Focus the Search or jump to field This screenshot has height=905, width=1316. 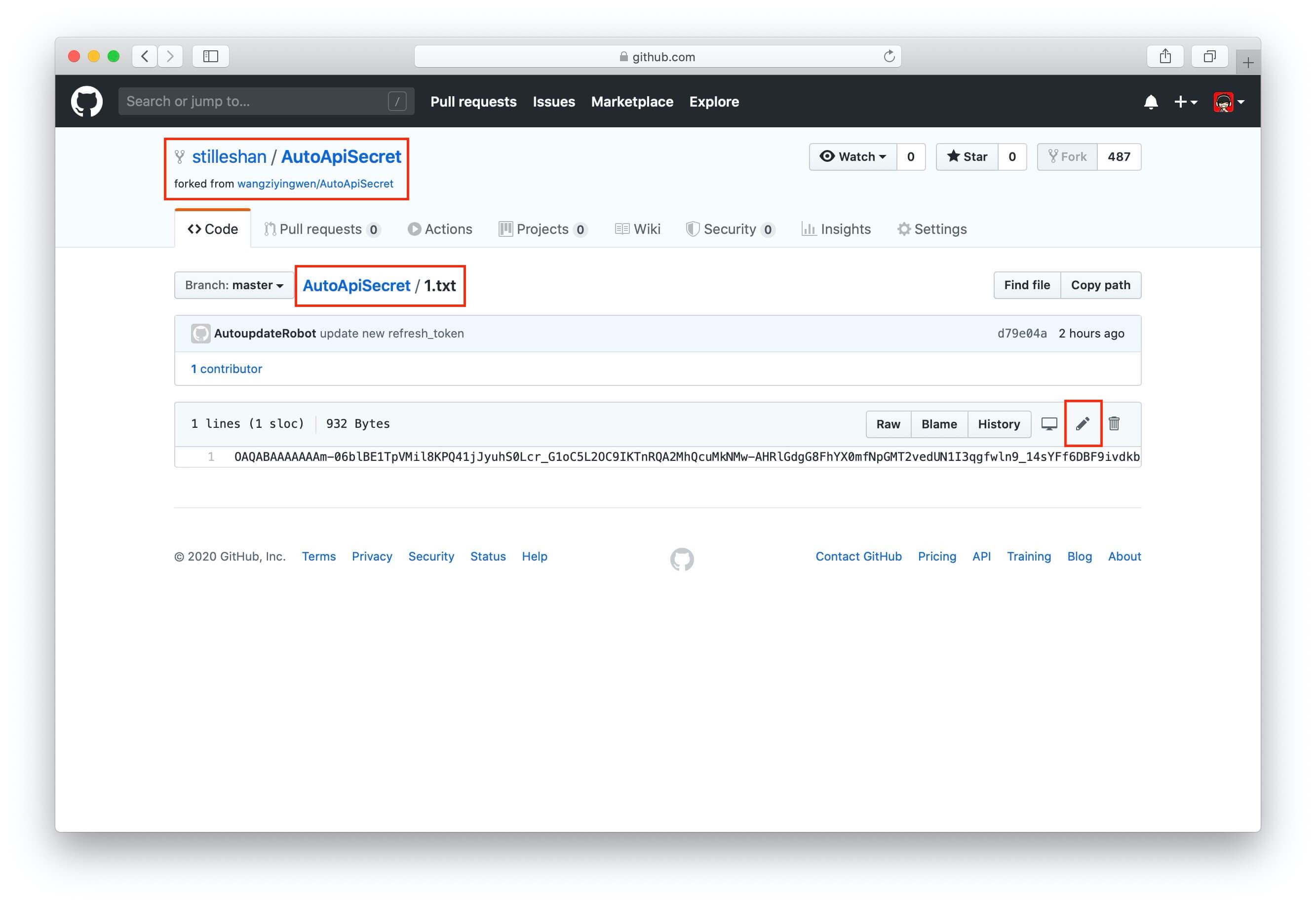pyautogui.click(x=266, y=102)
